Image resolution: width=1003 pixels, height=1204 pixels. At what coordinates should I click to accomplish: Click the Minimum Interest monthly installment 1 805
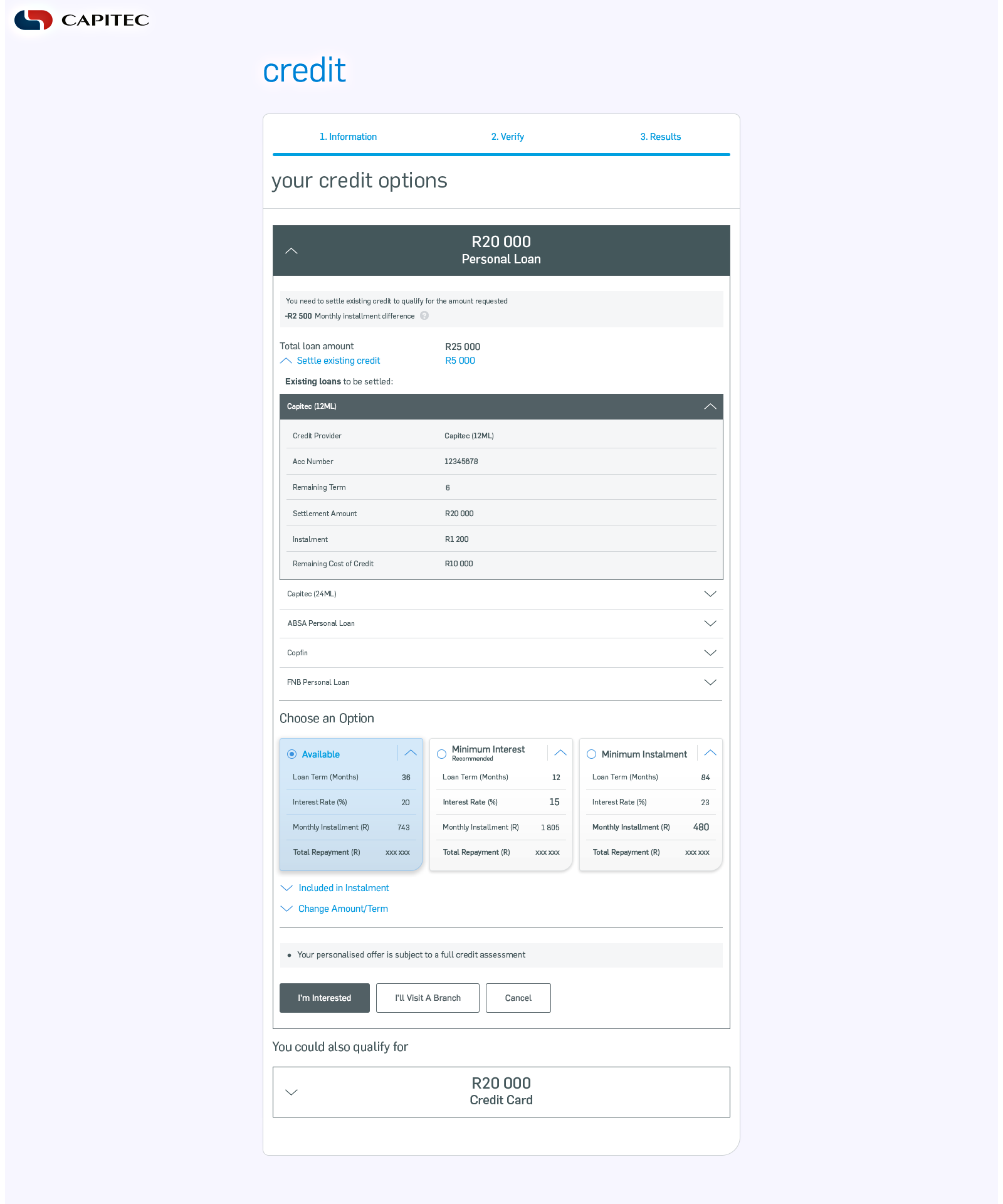[550, 828]
